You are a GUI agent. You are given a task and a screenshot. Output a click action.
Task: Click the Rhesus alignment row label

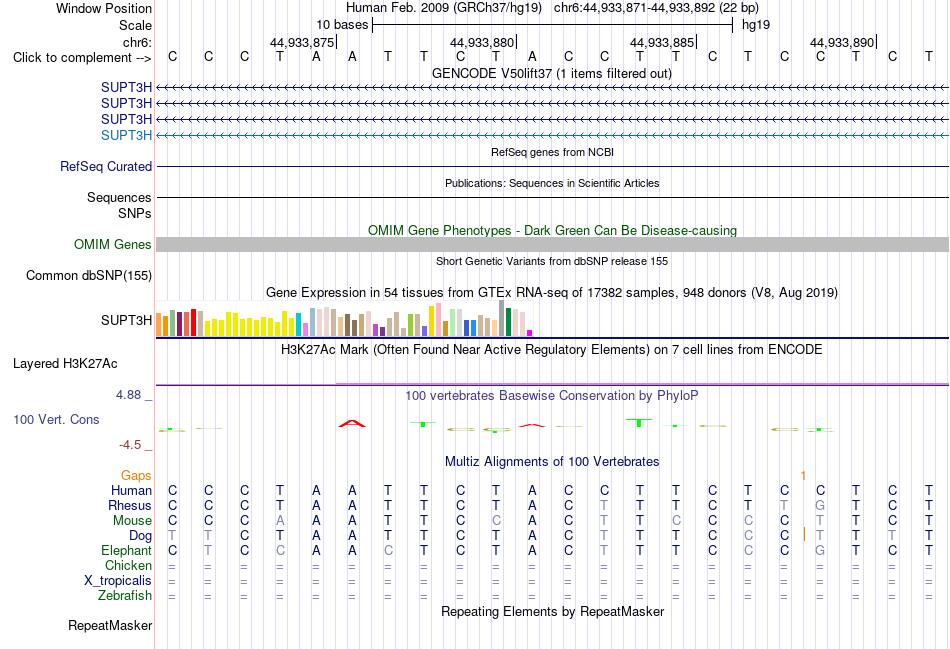pos(130,505)
